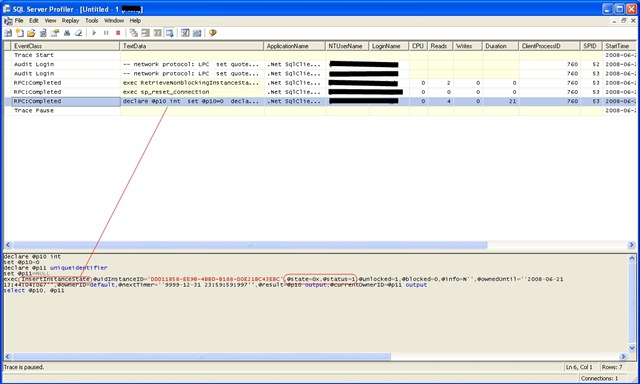Click the trace grid horizontal scrollbar thumb
640x384 pixels.
point(250,245)
